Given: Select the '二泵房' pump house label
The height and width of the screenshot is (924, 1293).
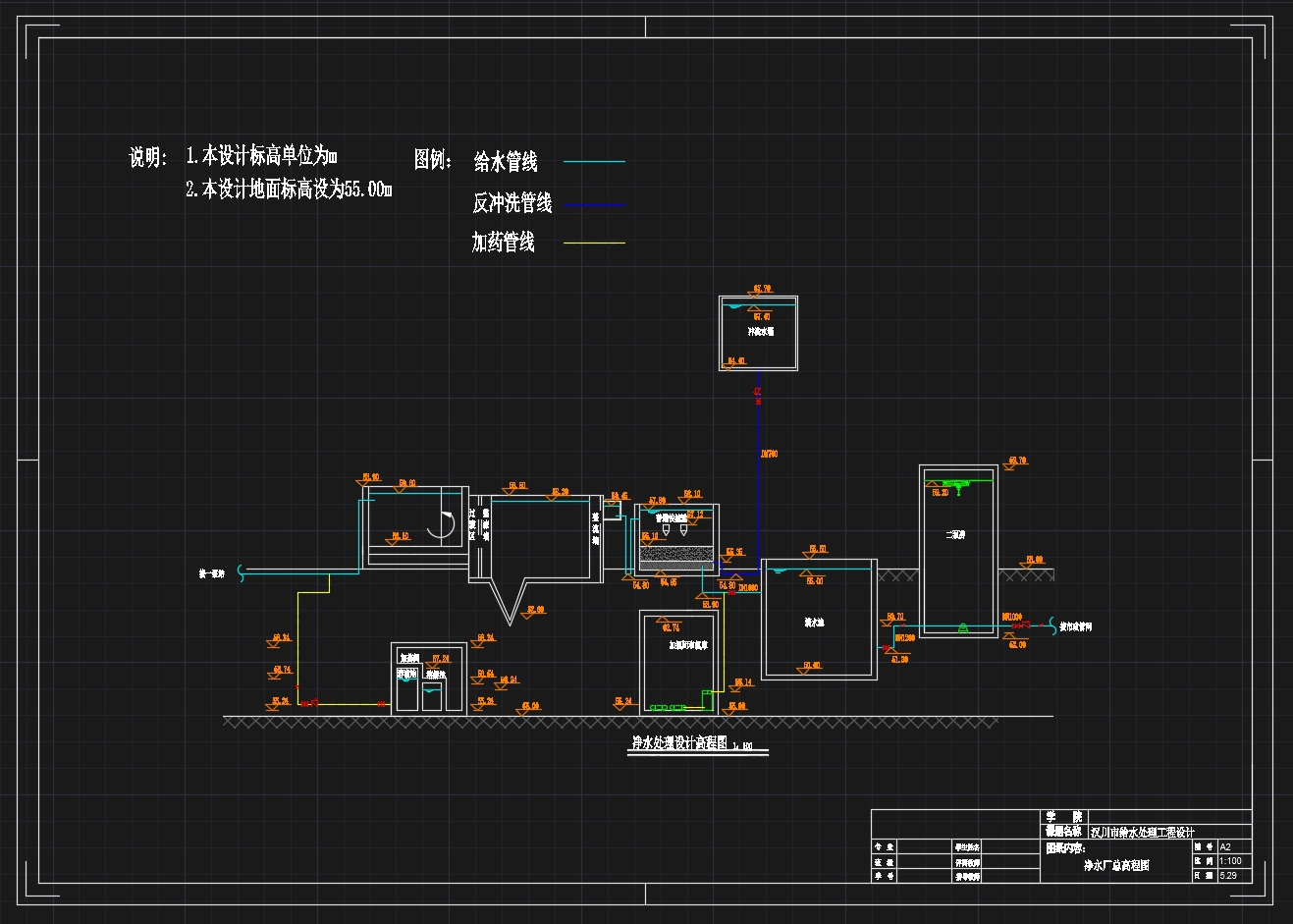Looking at the screenshot, I should (x=956, y=535).
